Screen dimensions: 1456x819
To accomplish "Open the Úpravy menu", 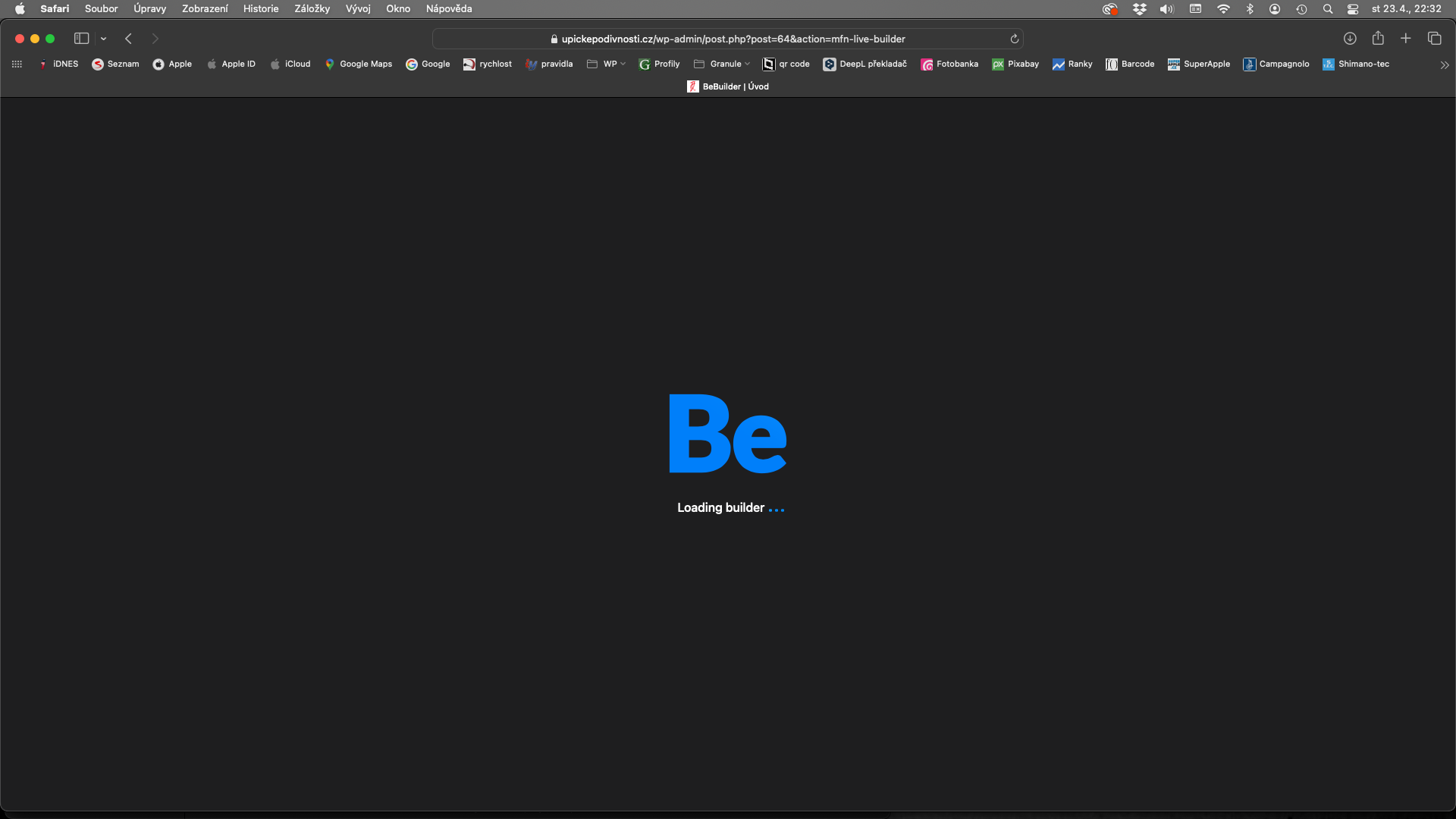I will tap(149, 9).
